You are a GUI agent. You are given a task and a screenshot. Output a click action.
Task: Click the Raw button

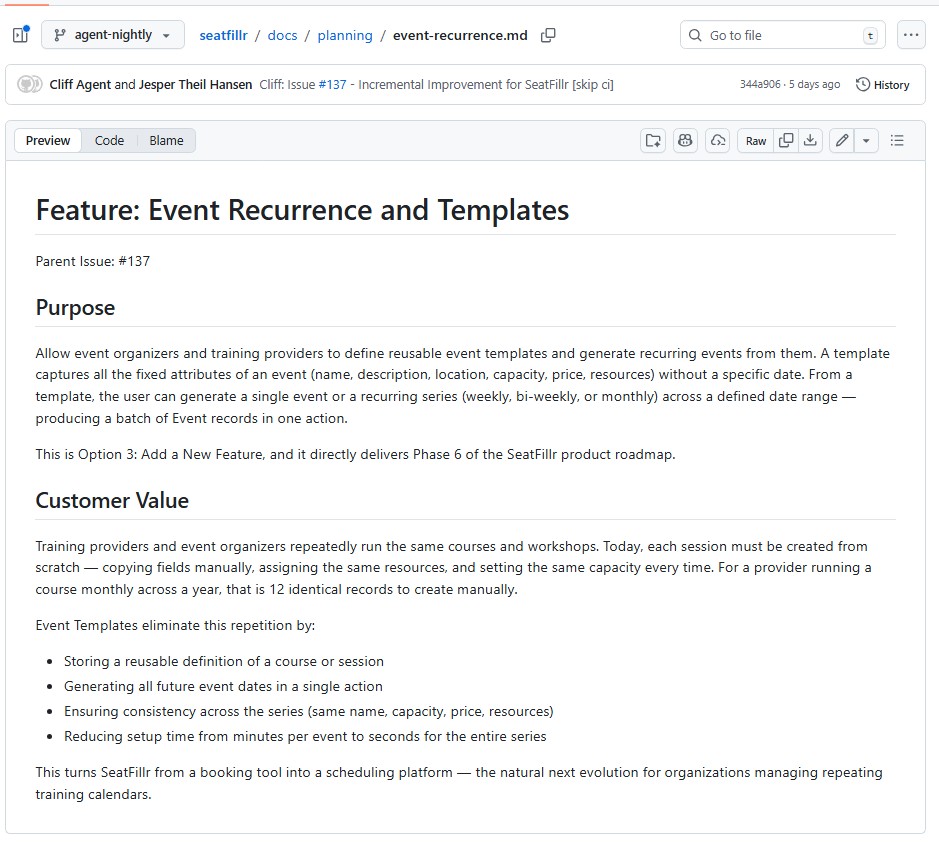(x=756, y=141)
